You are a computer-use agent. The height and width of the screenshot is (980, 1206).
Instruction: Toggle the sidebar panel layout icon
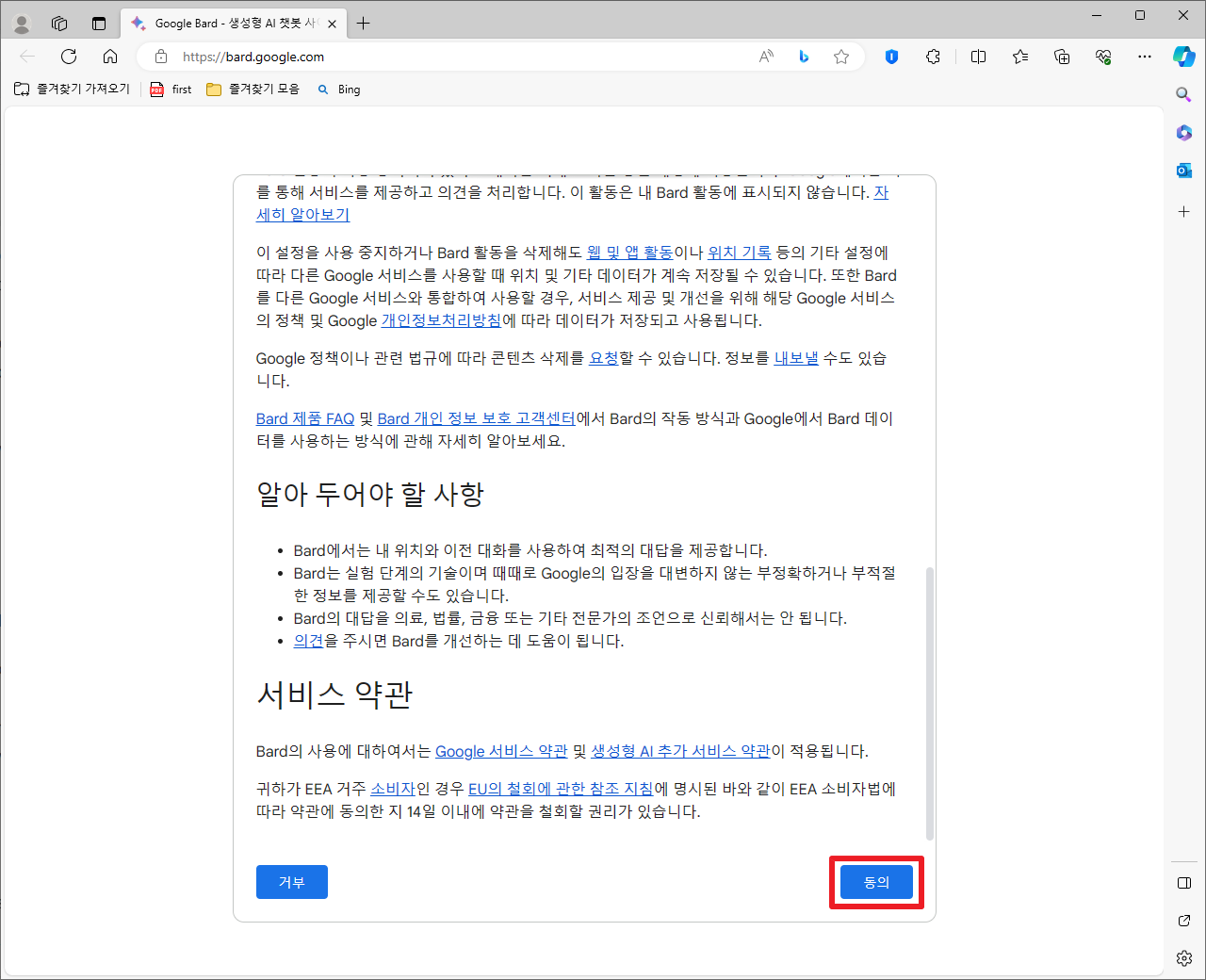click(x=1184, y=883)
